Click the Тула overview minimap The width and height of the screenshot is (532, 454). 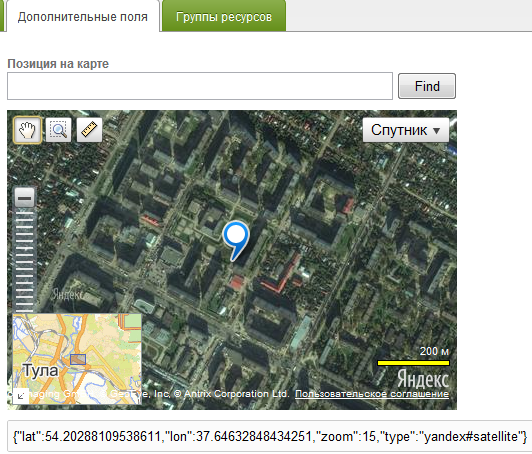tap(77, 359)
